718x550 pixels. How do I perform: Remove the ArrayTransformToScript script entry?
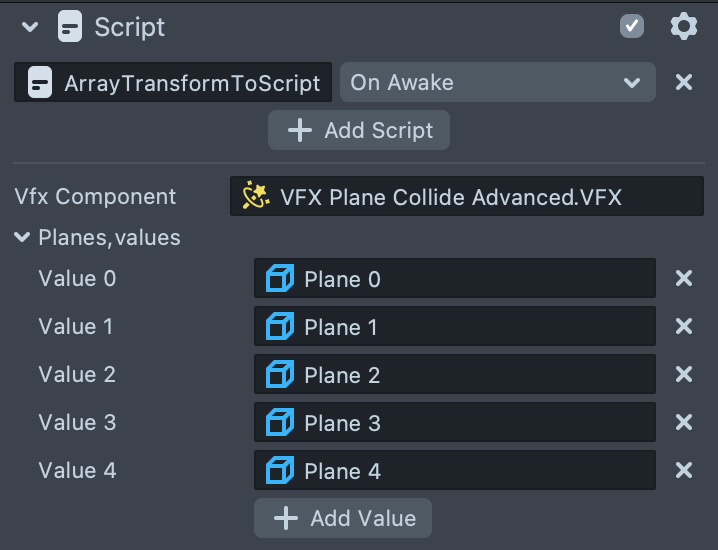(x=684, y=82)
